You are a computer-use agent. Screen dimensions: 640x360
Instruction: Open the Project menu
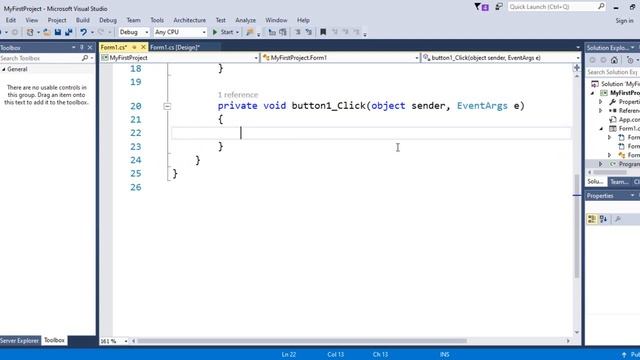[57, 20]
